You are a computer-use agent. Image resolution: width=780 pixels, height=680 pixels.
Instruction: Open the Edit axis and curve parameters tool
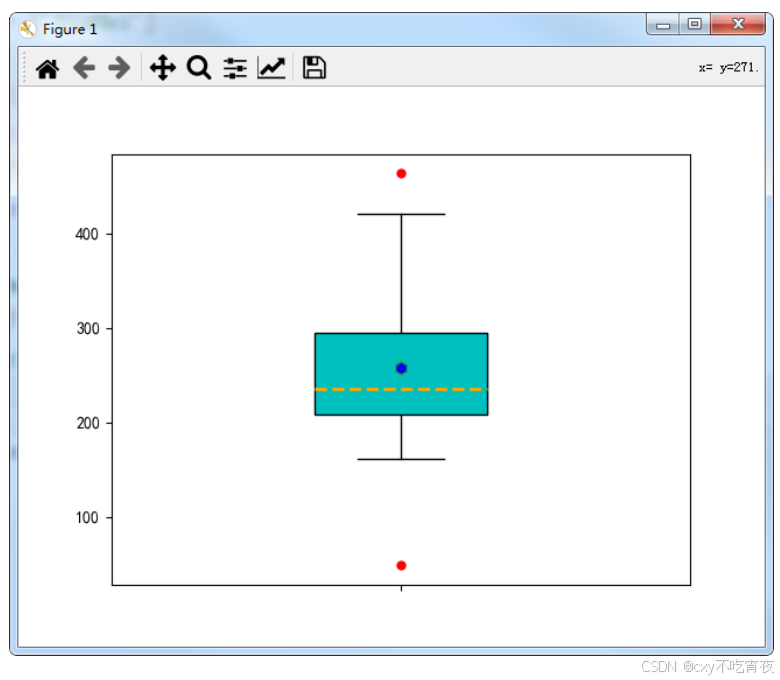click(x=272, y=68)
